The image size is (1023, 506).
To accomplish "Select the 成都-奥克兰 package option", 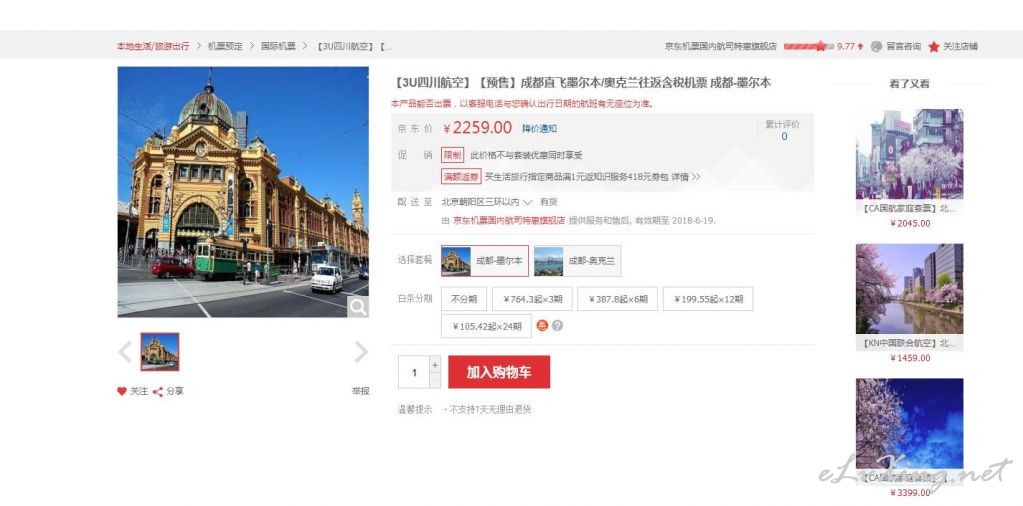I will click(x=577, y=261).
